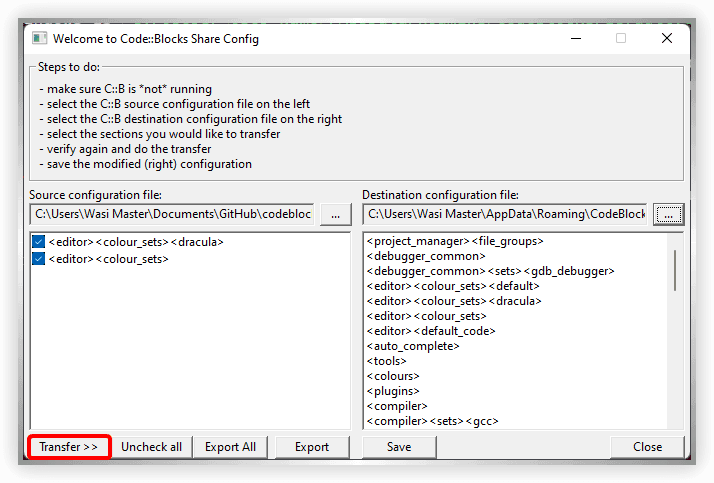Browse for source configuration file

click(336, 214)
